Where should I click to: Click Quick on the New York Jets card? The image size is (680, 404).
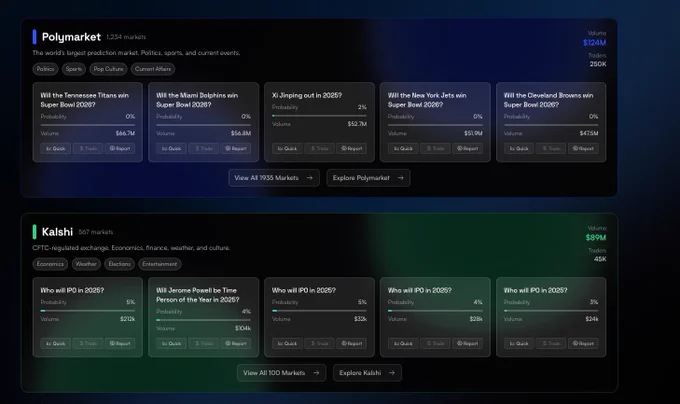pos(403,148)
